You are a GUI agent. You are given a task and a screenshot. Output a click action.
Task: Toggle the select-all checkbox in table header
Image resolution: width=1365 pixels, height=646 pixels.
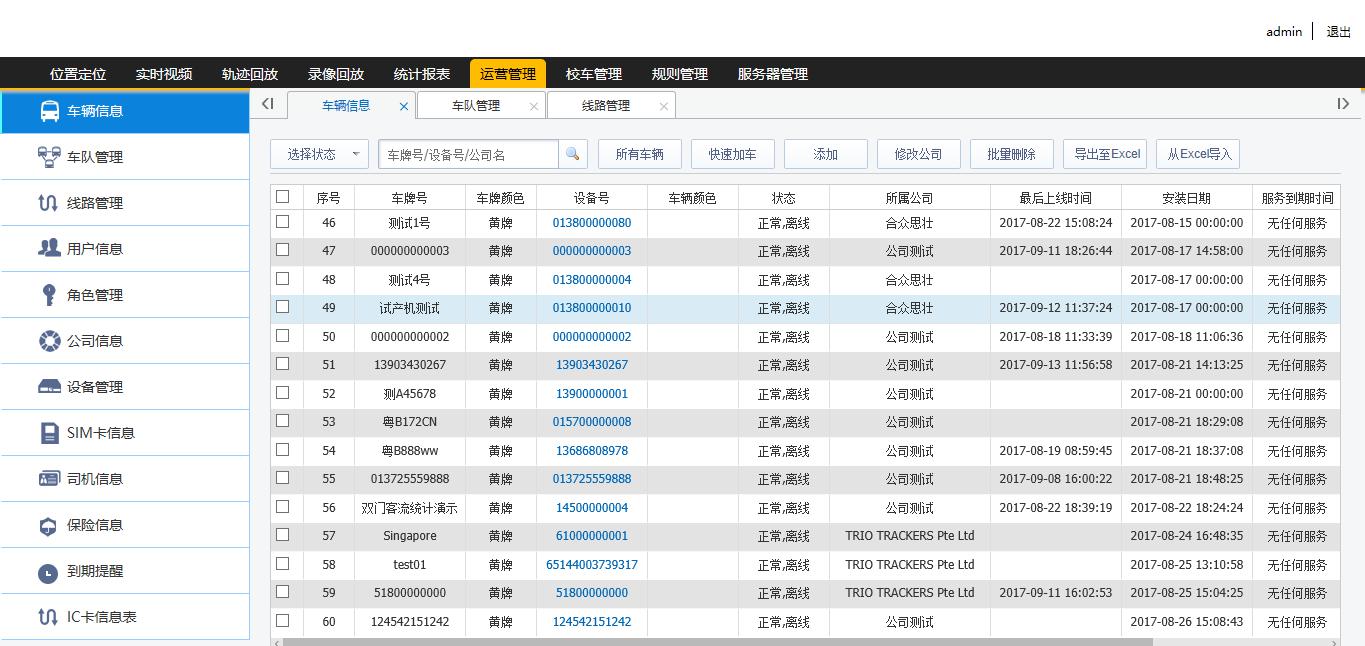282,197
